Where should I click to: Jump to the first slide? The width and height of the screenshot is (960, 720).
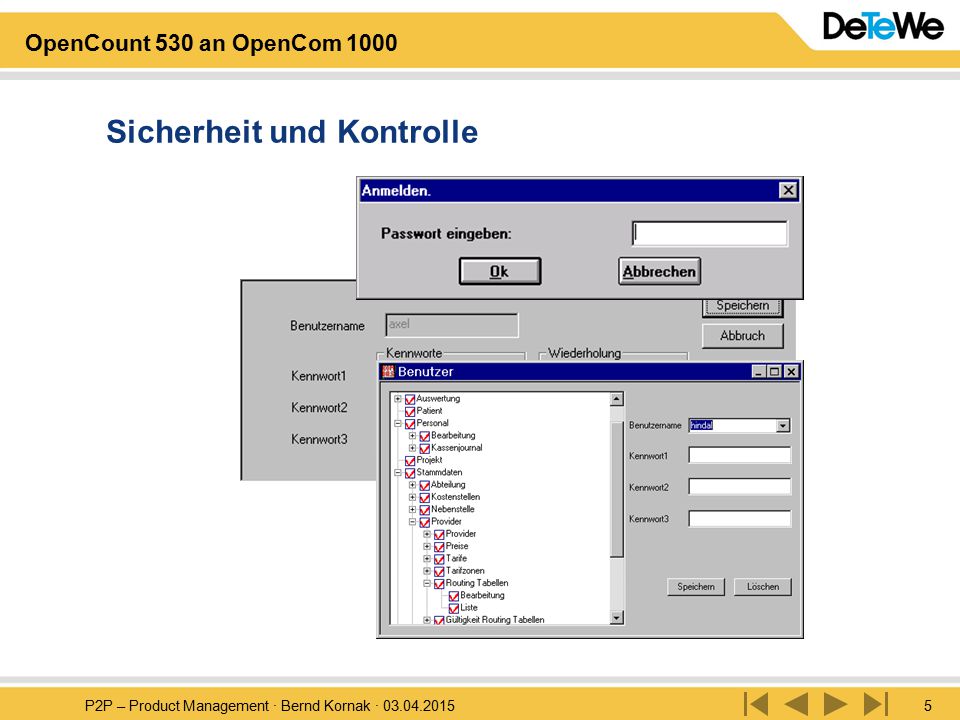pos(756,704)
